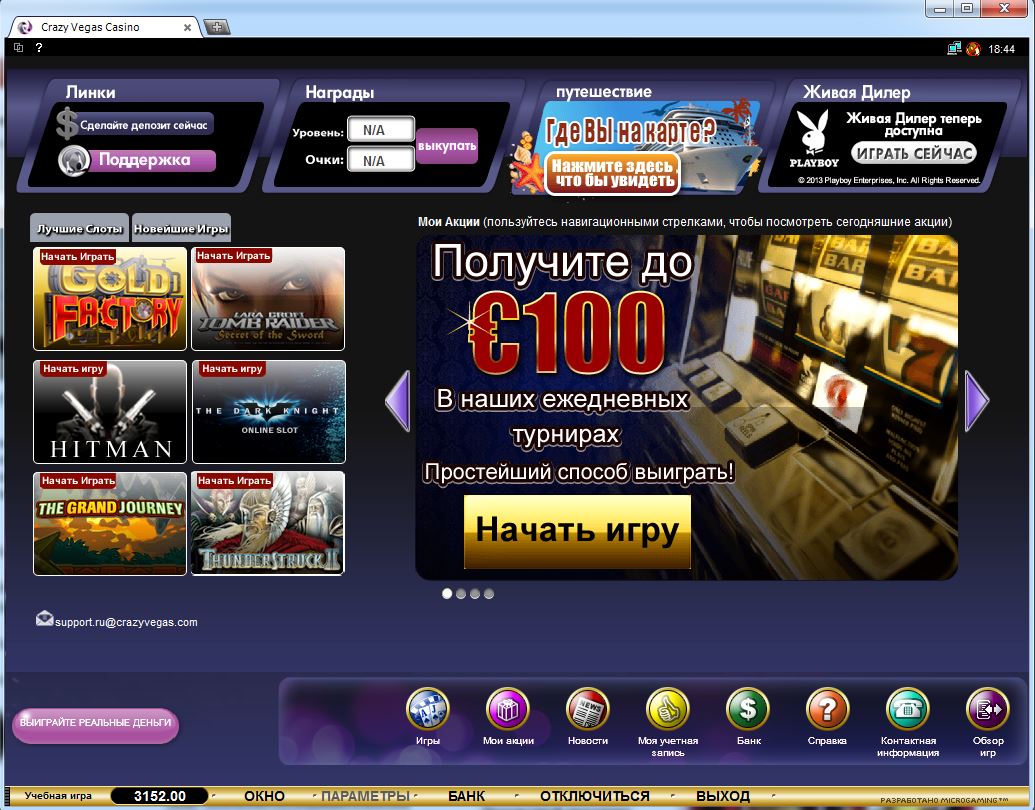The width and height of the screenshot is (1035, 810).
Task: Open the БАНК menu in bottom bar
Action: (467, 796)
